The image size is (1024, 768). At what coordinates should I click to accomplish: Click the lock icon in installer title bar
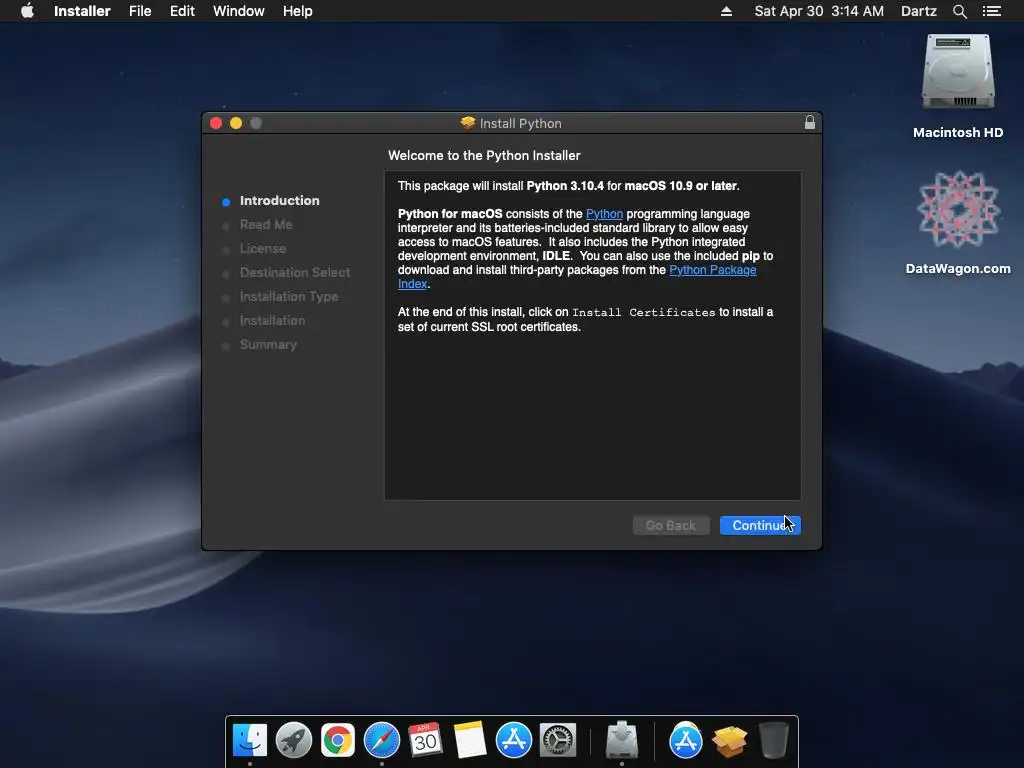[x=809, y=123]
